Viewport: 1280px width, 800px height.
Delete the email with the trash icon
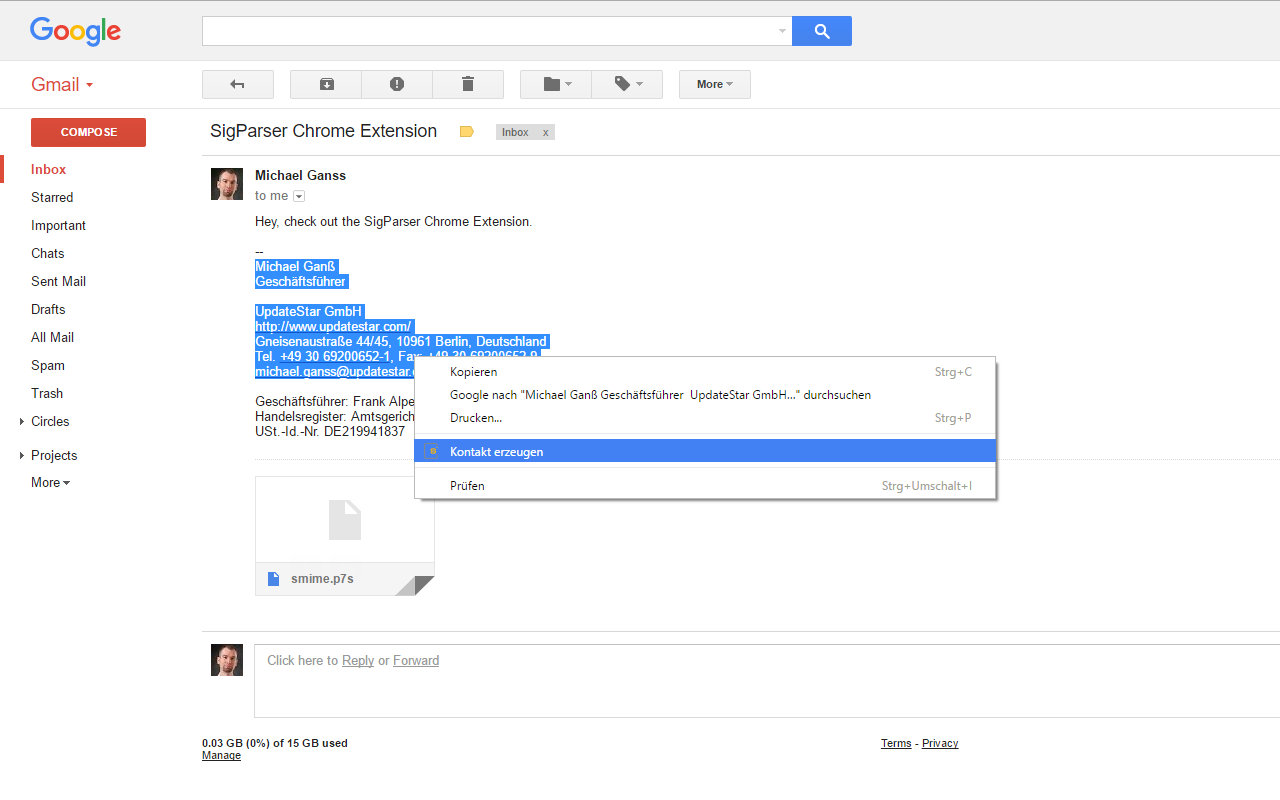(468, 84)
